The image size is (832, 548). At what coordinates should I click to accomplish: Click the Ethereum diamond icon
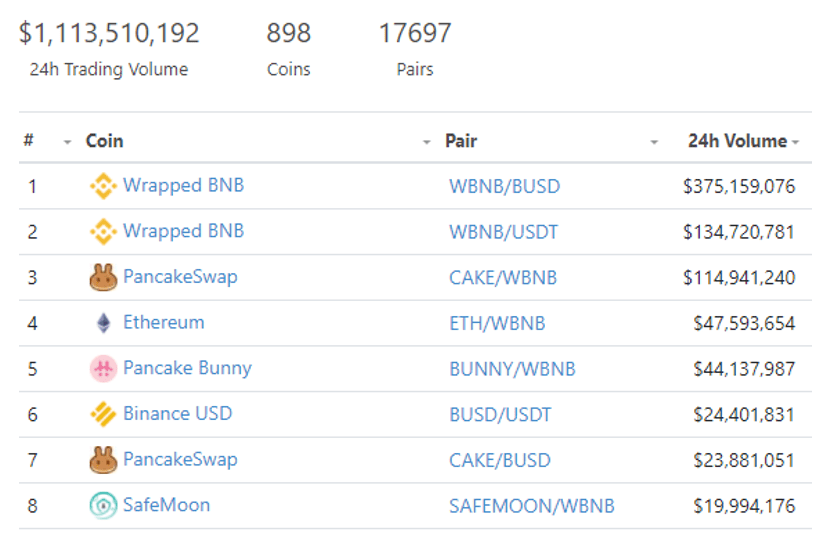tap(103, 323)
